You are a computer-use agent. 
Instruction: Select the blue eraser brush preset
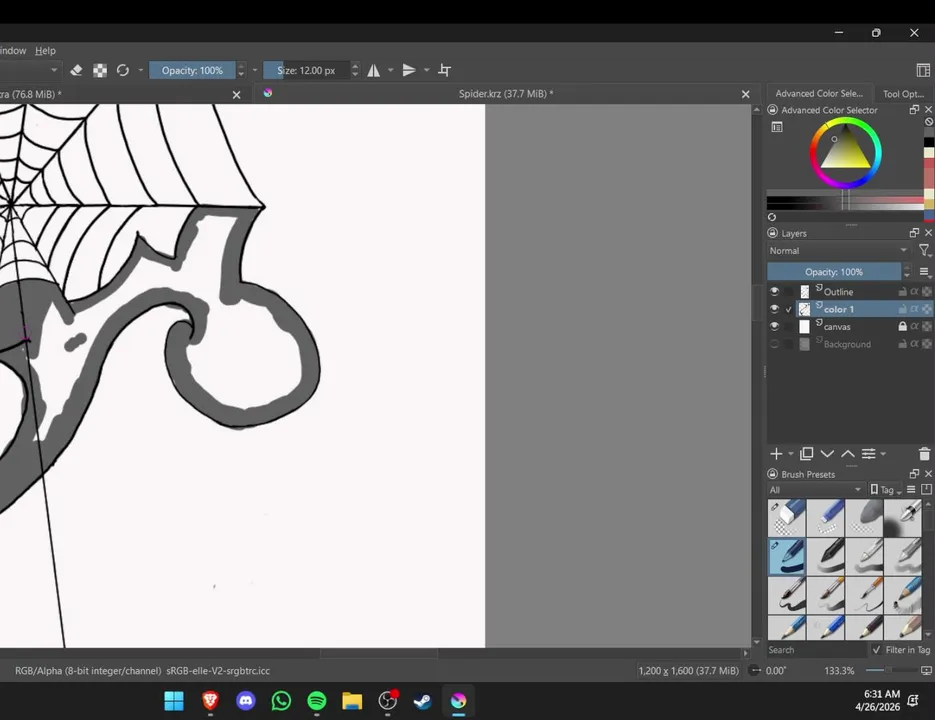(787, 518)
